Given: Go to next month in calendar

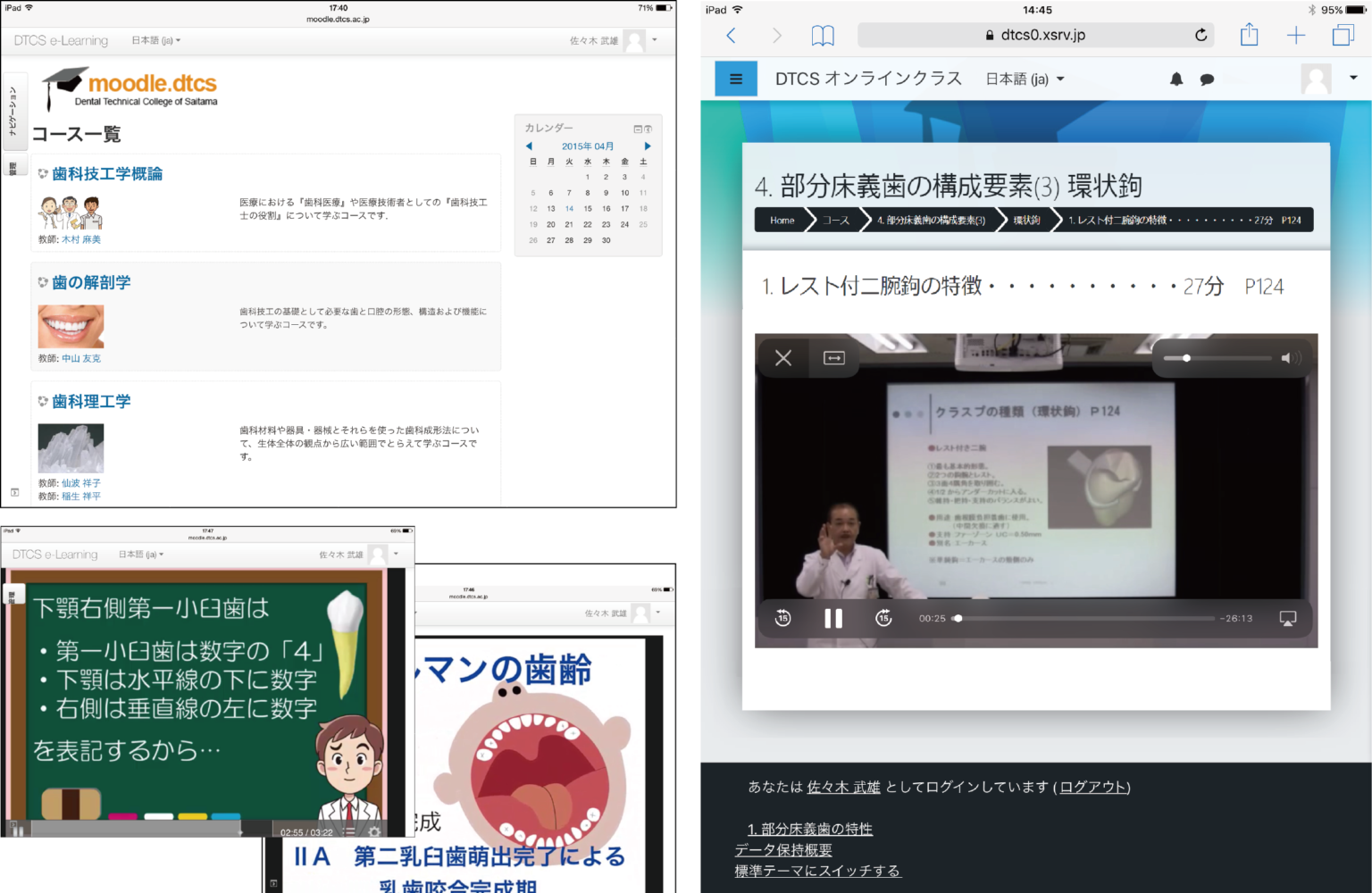Looking at the screenshot, I should tap(648, 146).
